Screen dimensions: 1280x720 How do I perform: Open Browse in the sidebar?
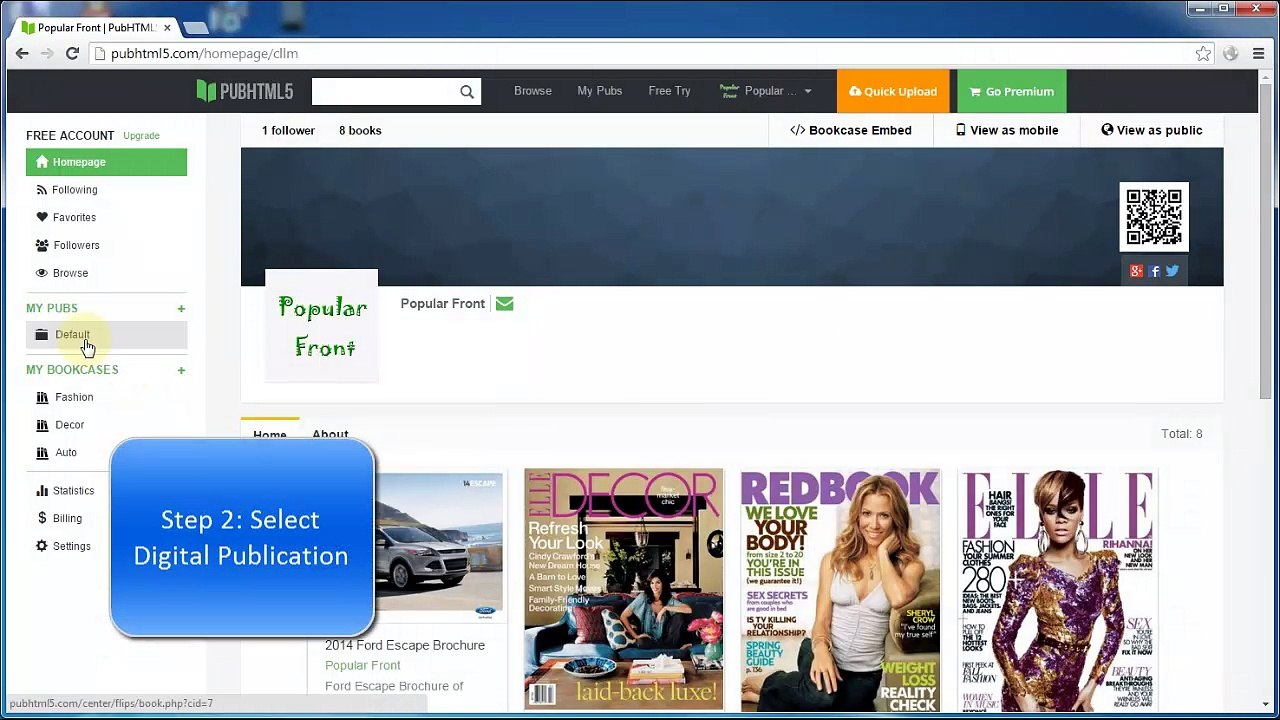point(70,273)
